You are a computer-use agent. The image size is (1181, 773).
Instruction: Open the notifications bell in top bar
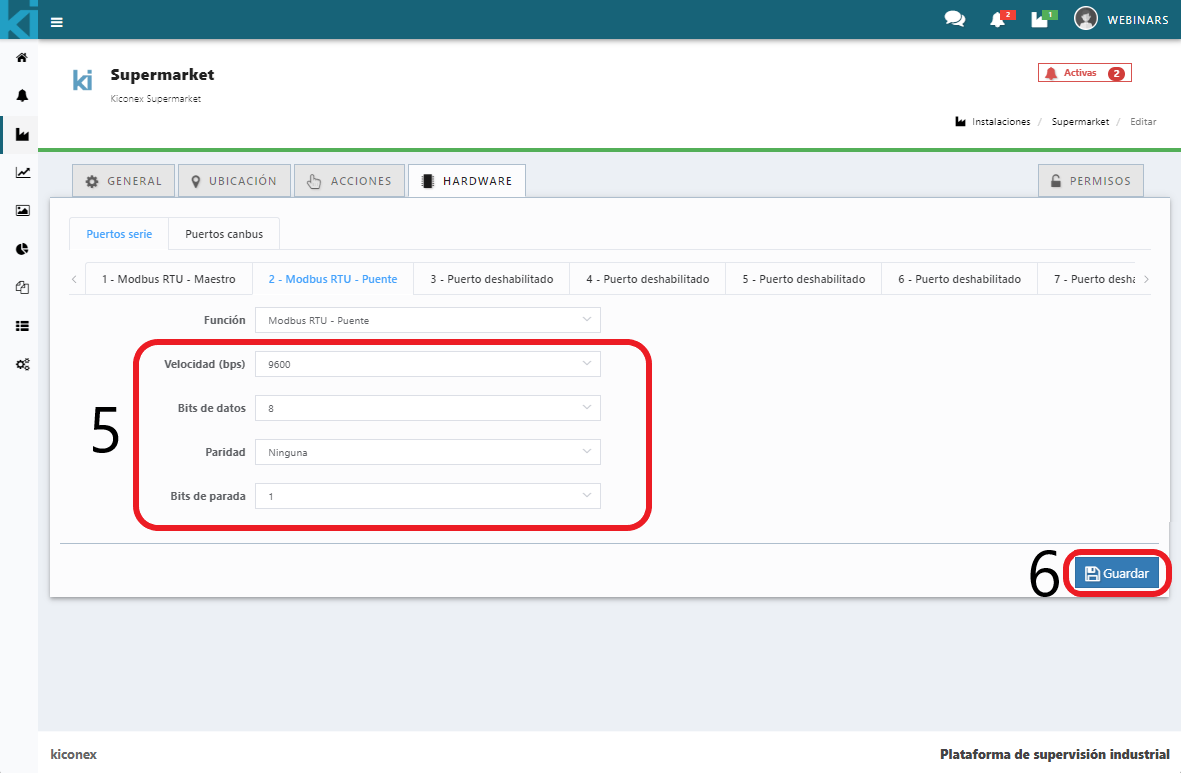(x=997, y=20)
